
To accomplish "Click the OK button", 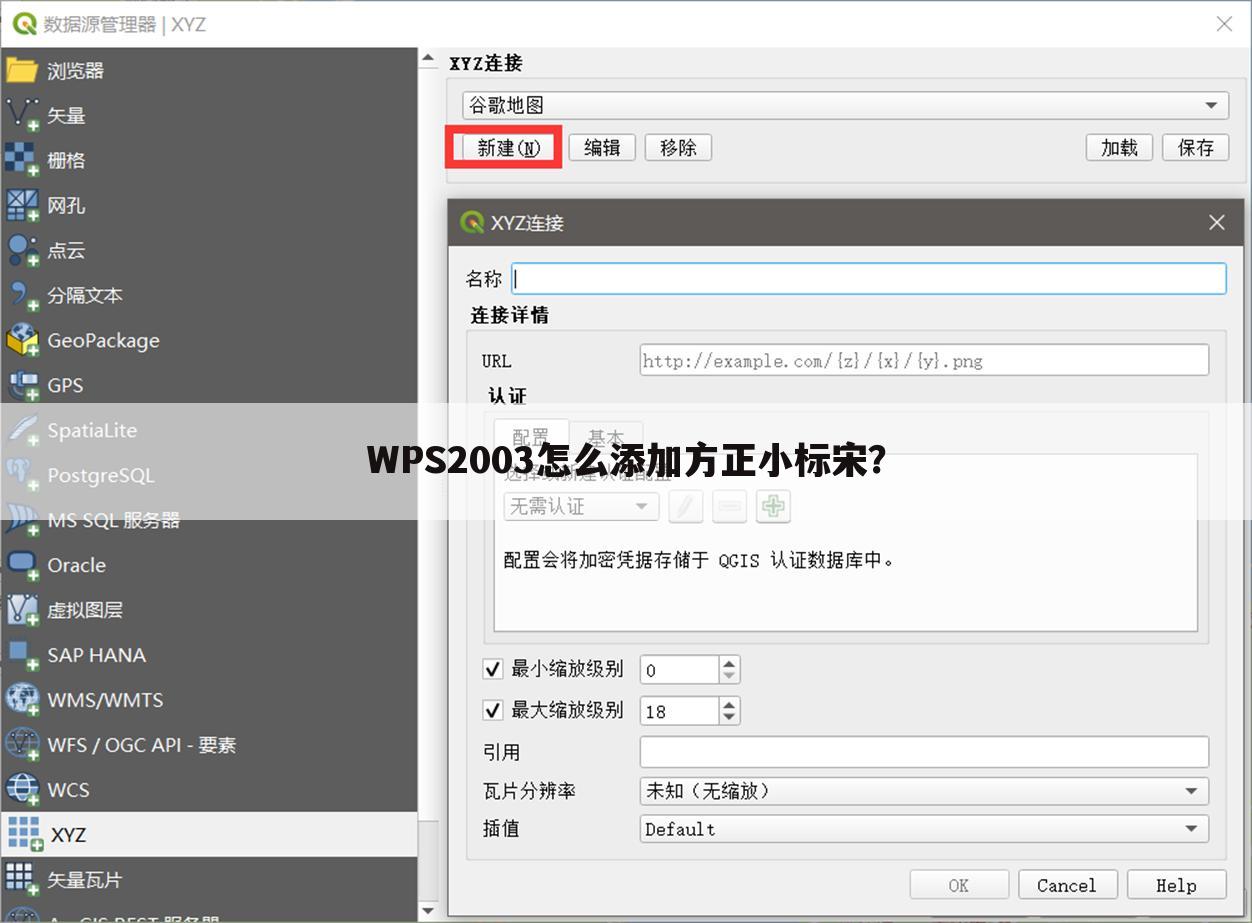I will click(x=959, y=885).
